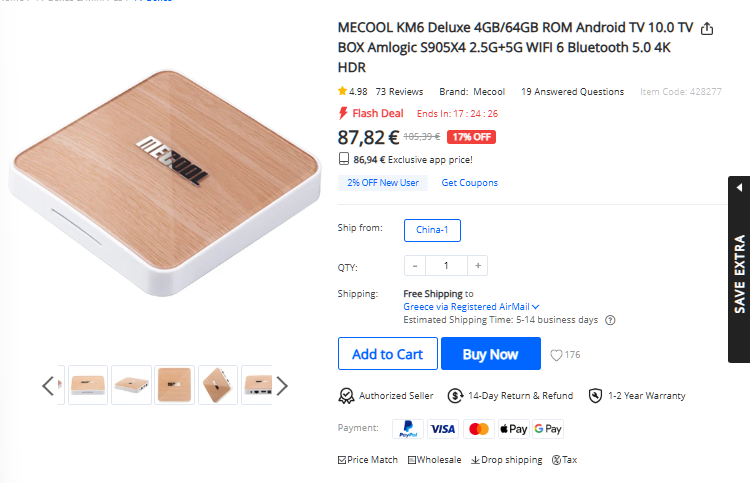Click the share icon beside product title
The width and height of the screenshot is (750, 483).
click(x=708, y=29)
